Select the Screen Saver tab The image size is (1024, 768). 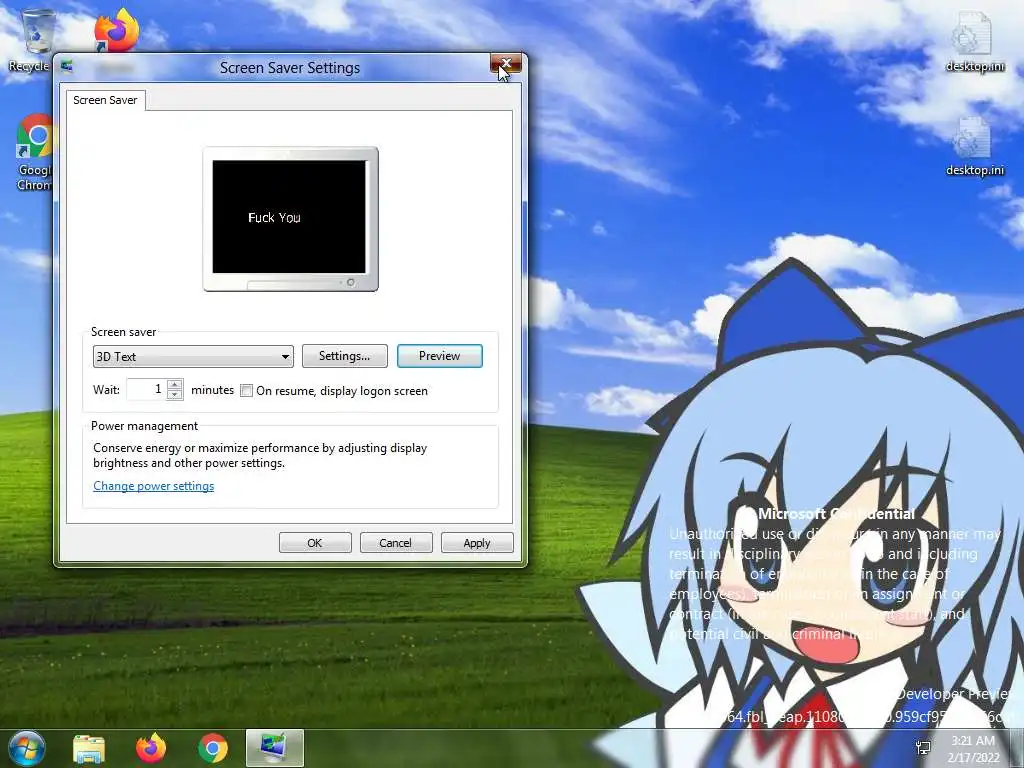[105, 100]
